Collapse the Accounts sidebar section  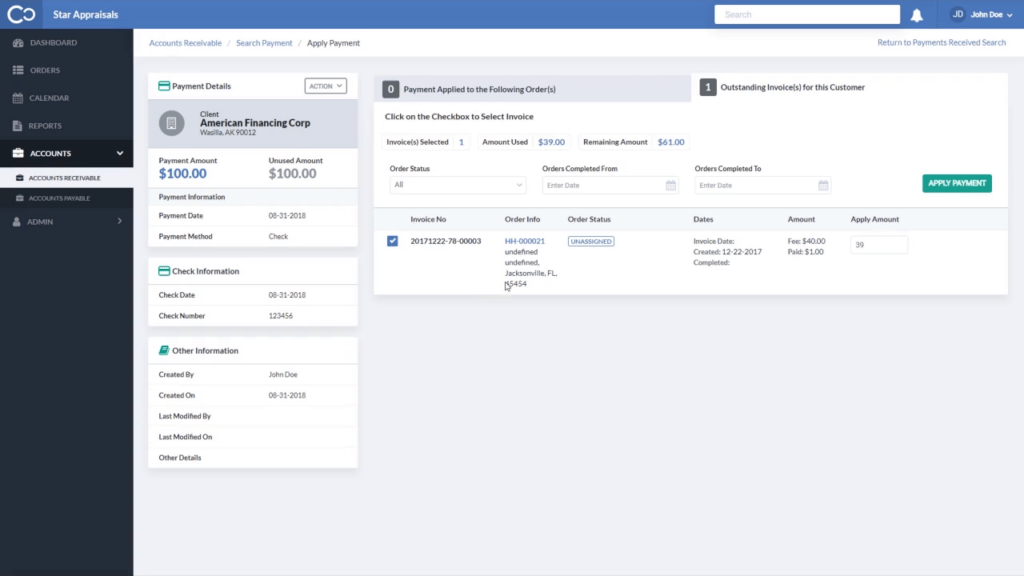(x=120, y=153)
